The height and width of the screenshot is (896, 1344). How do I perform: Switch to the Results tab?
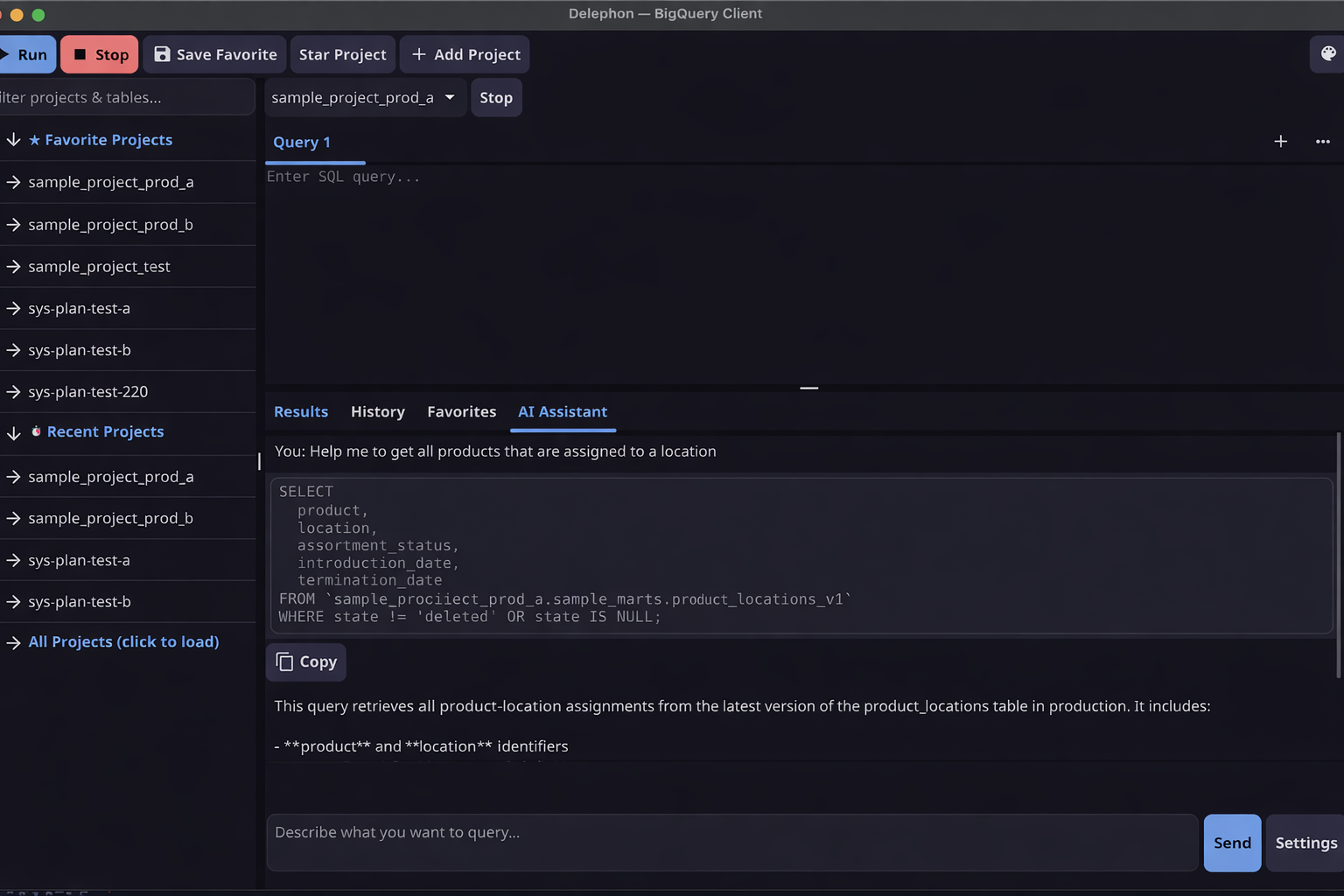click(301, 411)
